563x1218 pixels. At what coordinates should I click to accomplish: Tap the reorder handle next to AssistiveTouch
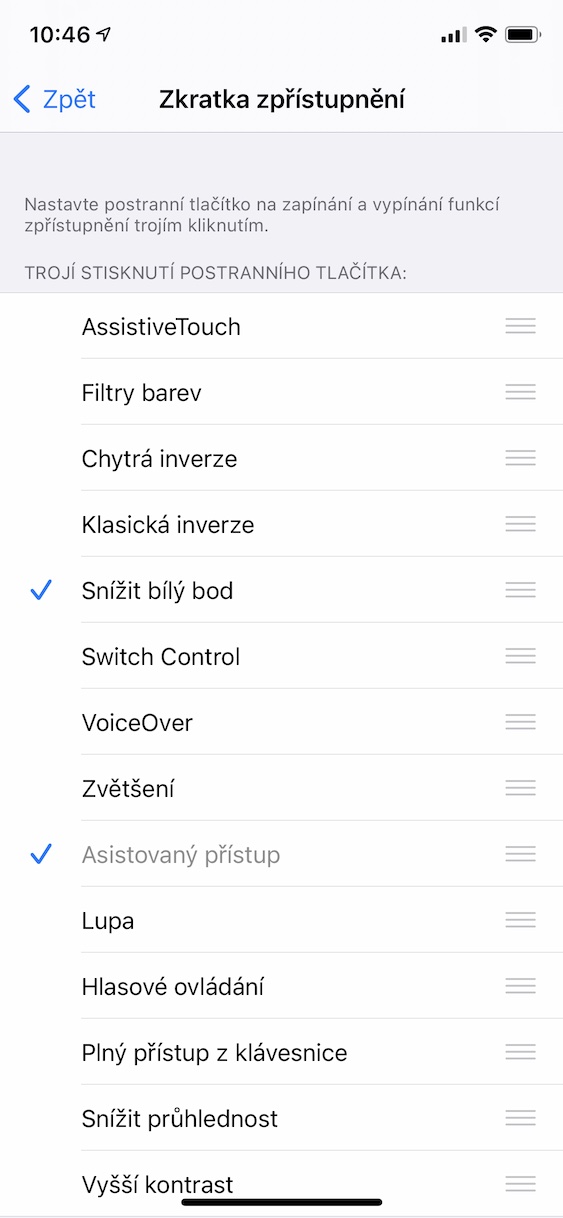pyautogui.click(x=520, y=326)
